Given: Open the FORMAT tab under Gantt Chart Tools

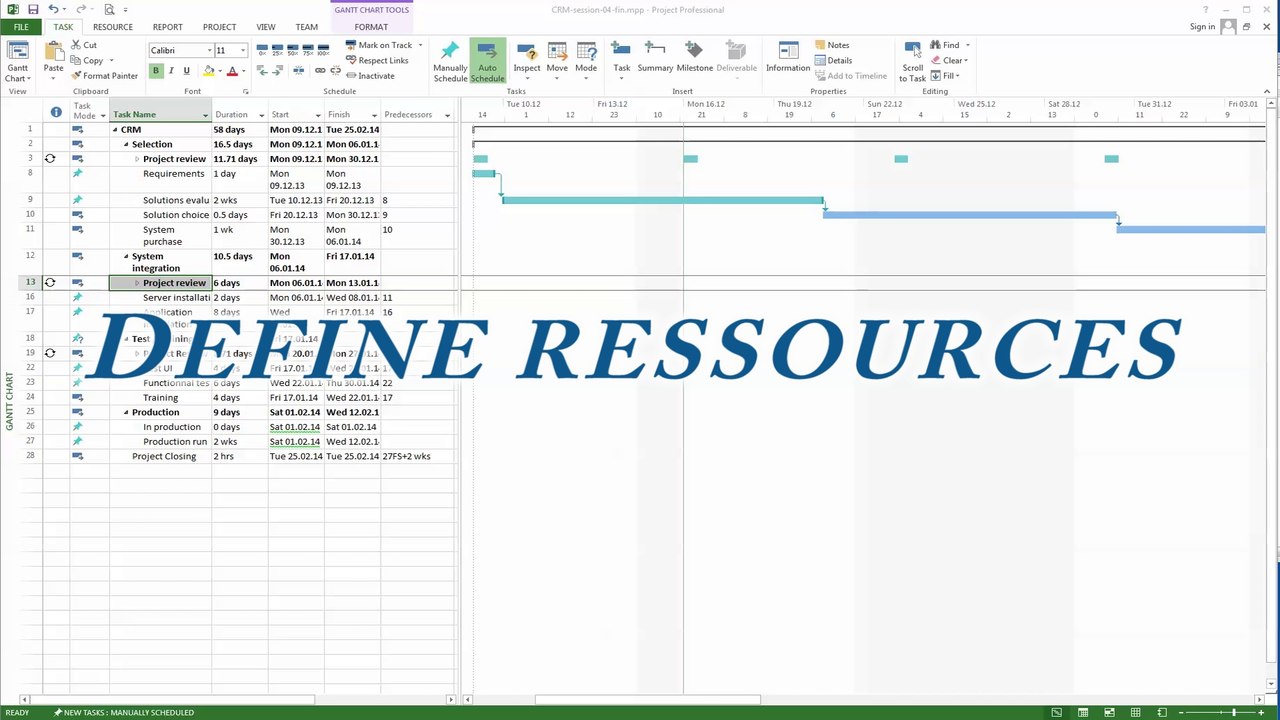Looking at the screenshot, I should coord(371,27).
